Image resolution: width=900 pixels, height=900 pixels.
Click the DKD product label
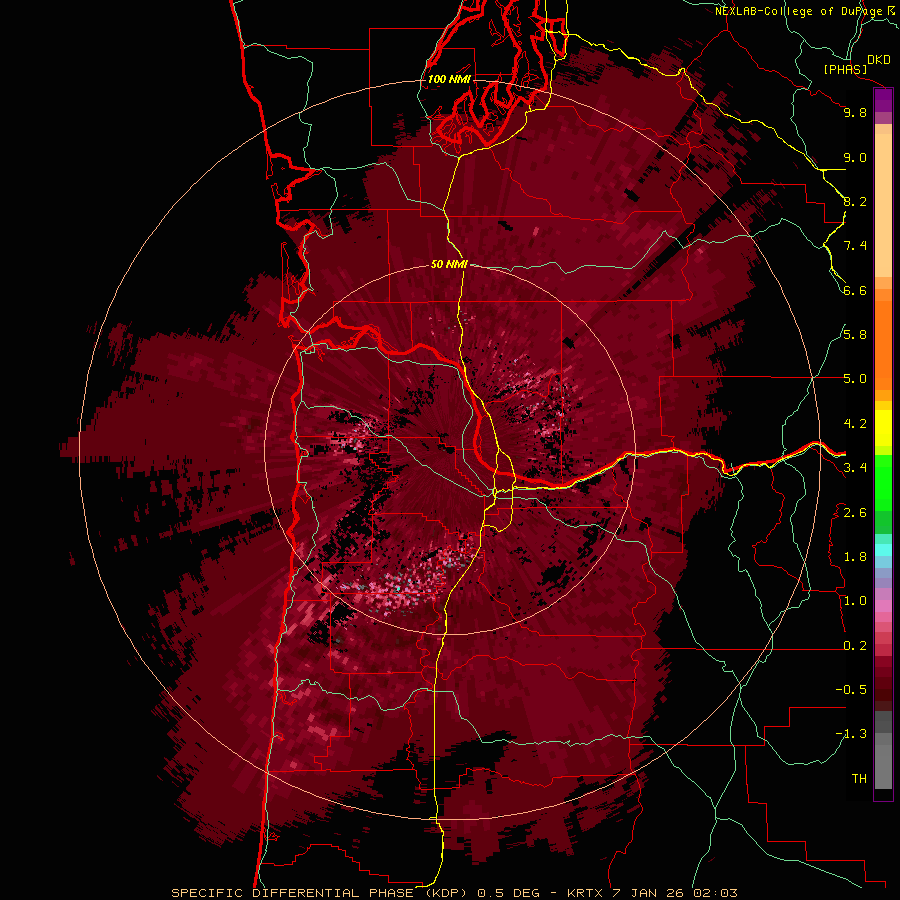(879, 60)
